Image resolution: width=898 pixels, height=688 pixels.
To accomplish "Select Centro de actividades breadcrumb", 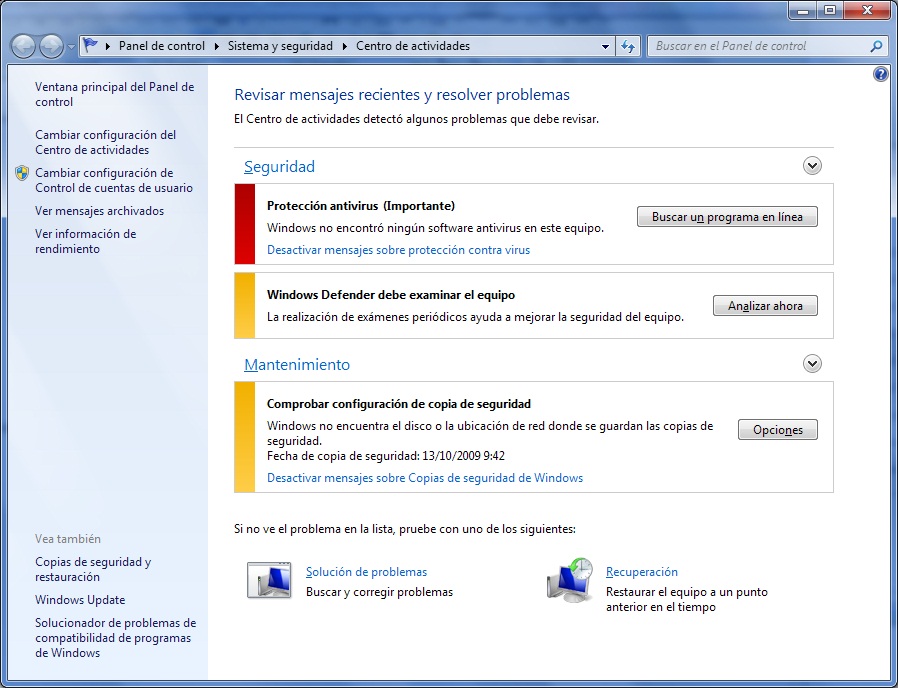I will (x=413, y=46).
